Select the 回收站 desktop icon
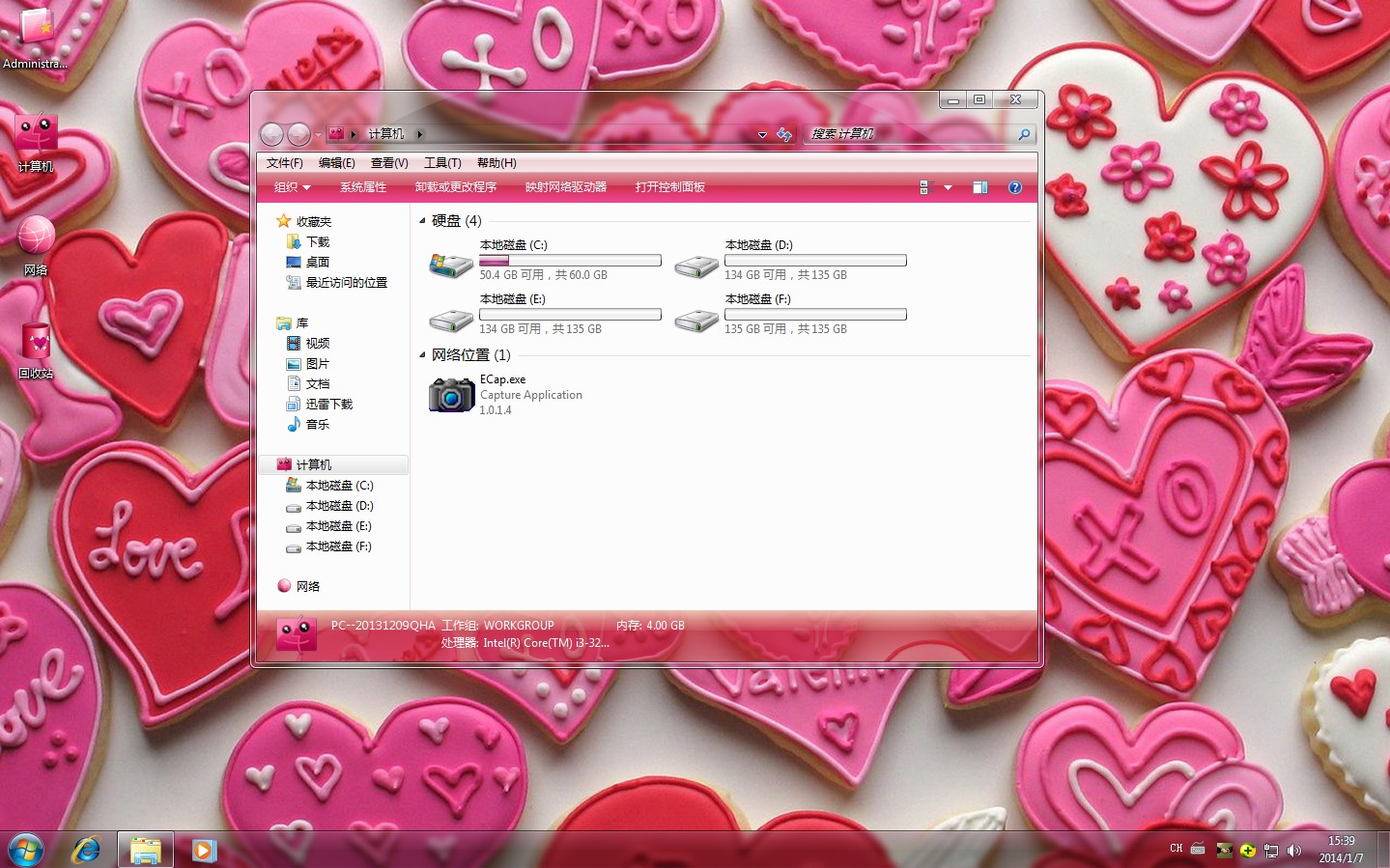Image resolution: width=1390 pixels, height=868 pixels. click(36, 350)
